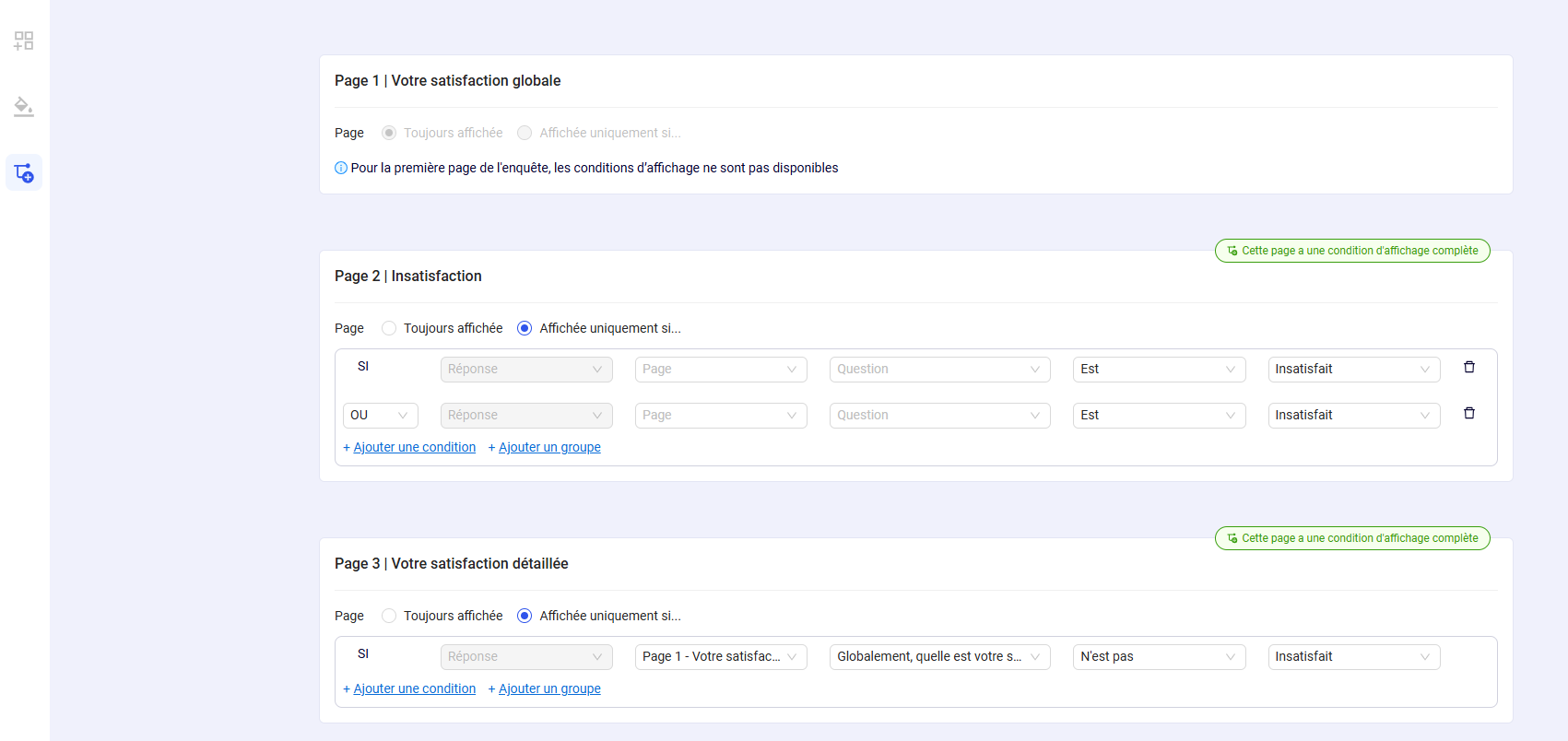Screen dimensions: 1568x741
Task: Click Page 3 complete-condition badge
Action: click(1351, 538)
